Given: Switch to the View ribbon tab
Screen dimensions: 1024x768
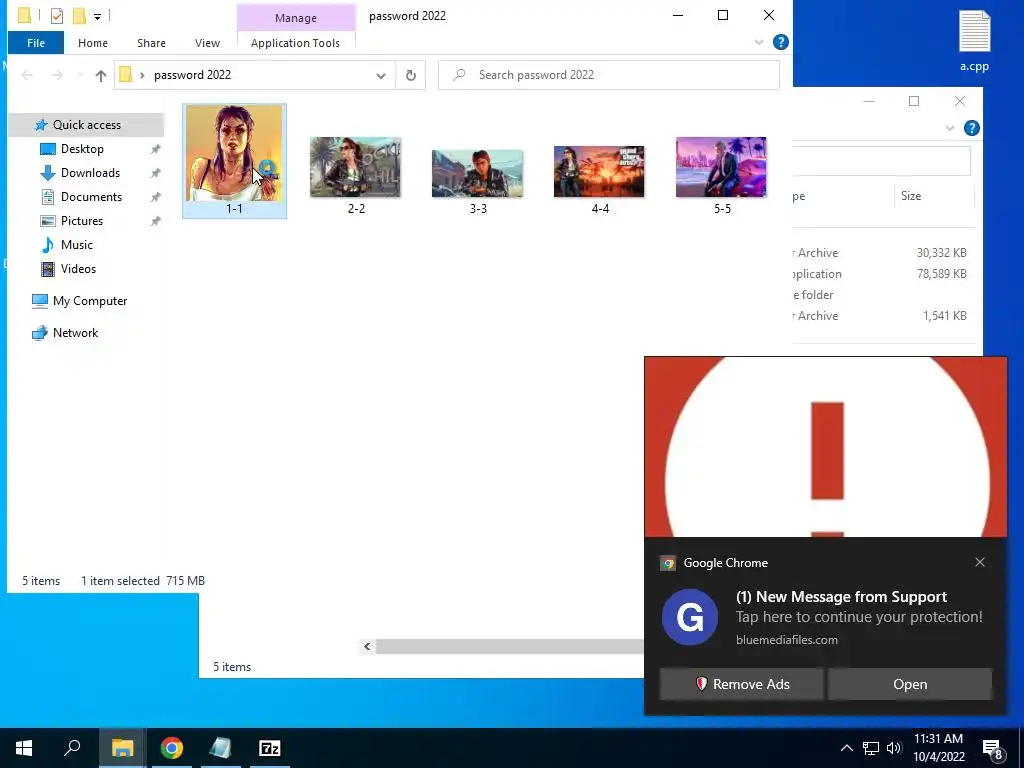Looking at the screenshot, I should 207,42.
